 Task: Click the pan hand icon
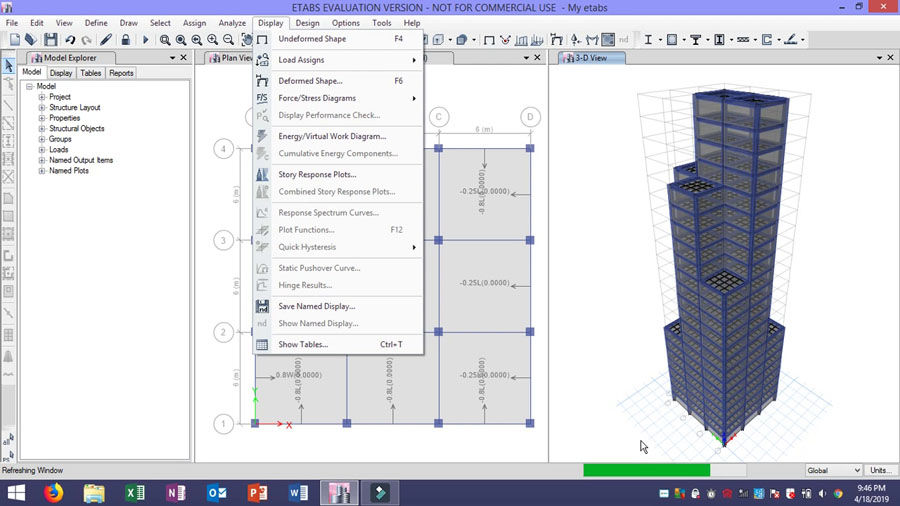246,40
